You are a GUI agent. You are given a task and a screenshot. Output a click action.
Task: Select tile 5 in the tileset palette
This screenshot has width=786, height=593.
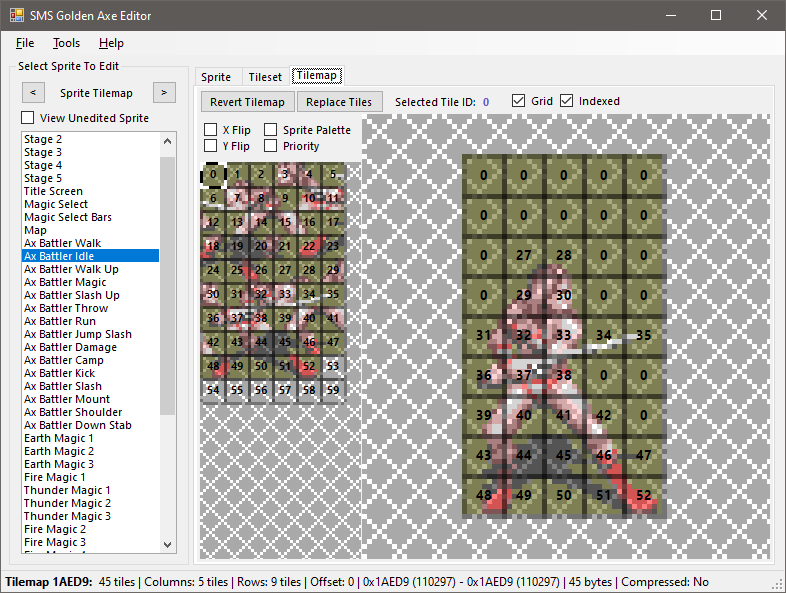point(333,174)
